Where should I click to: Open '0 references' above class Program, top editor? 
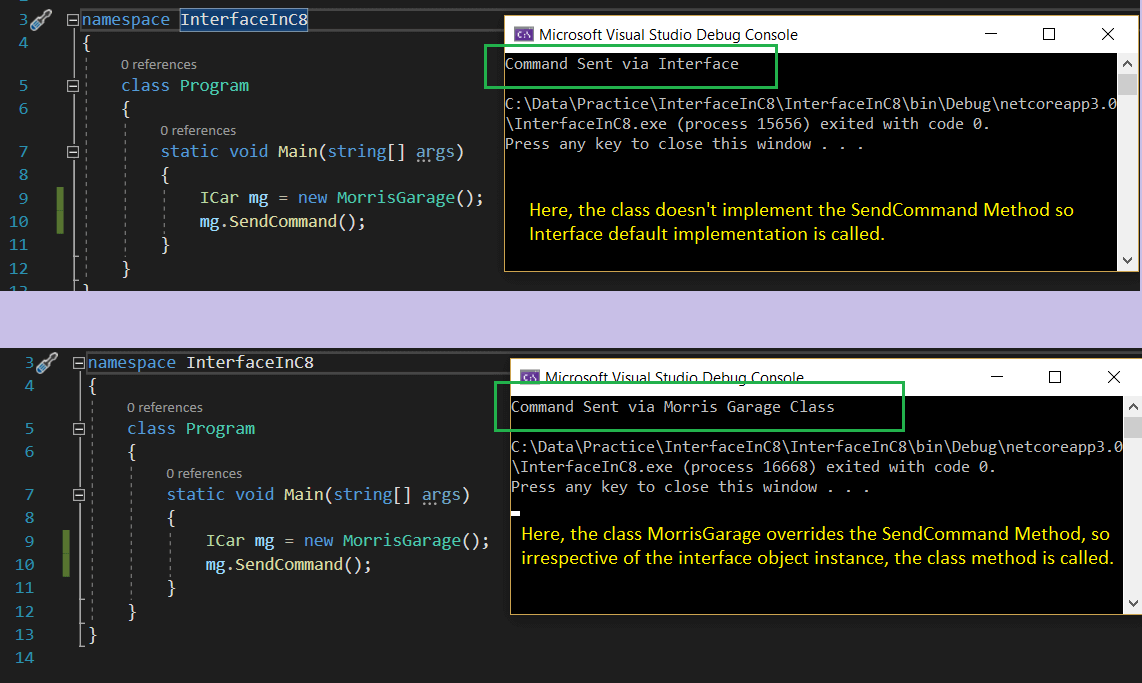(x=159, y=65)
